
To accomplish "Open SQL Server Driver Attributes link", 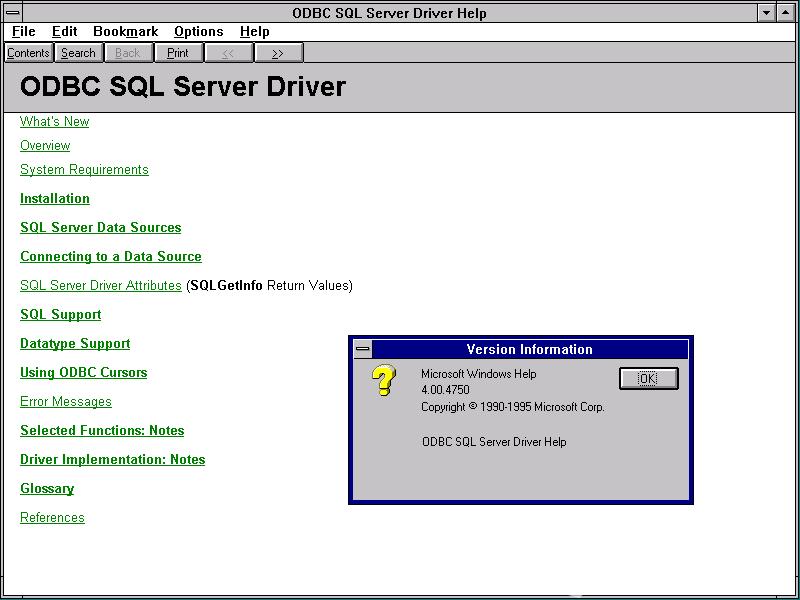I will pos(101,285).
